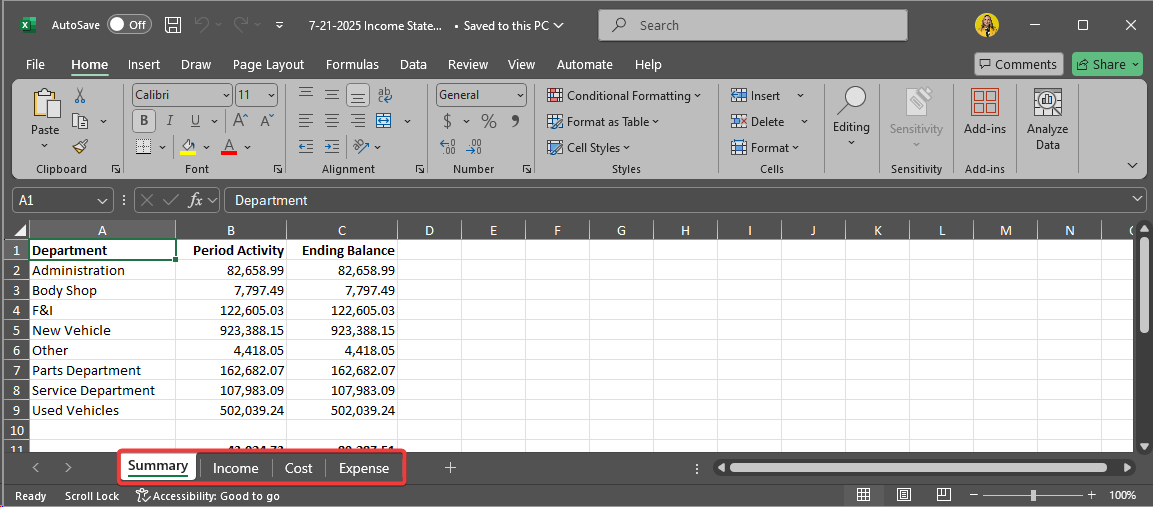Viewport: 1153px width, 507px height.
Task: Open the Analyze Data tool
Action: click(x=1047, y=119)
